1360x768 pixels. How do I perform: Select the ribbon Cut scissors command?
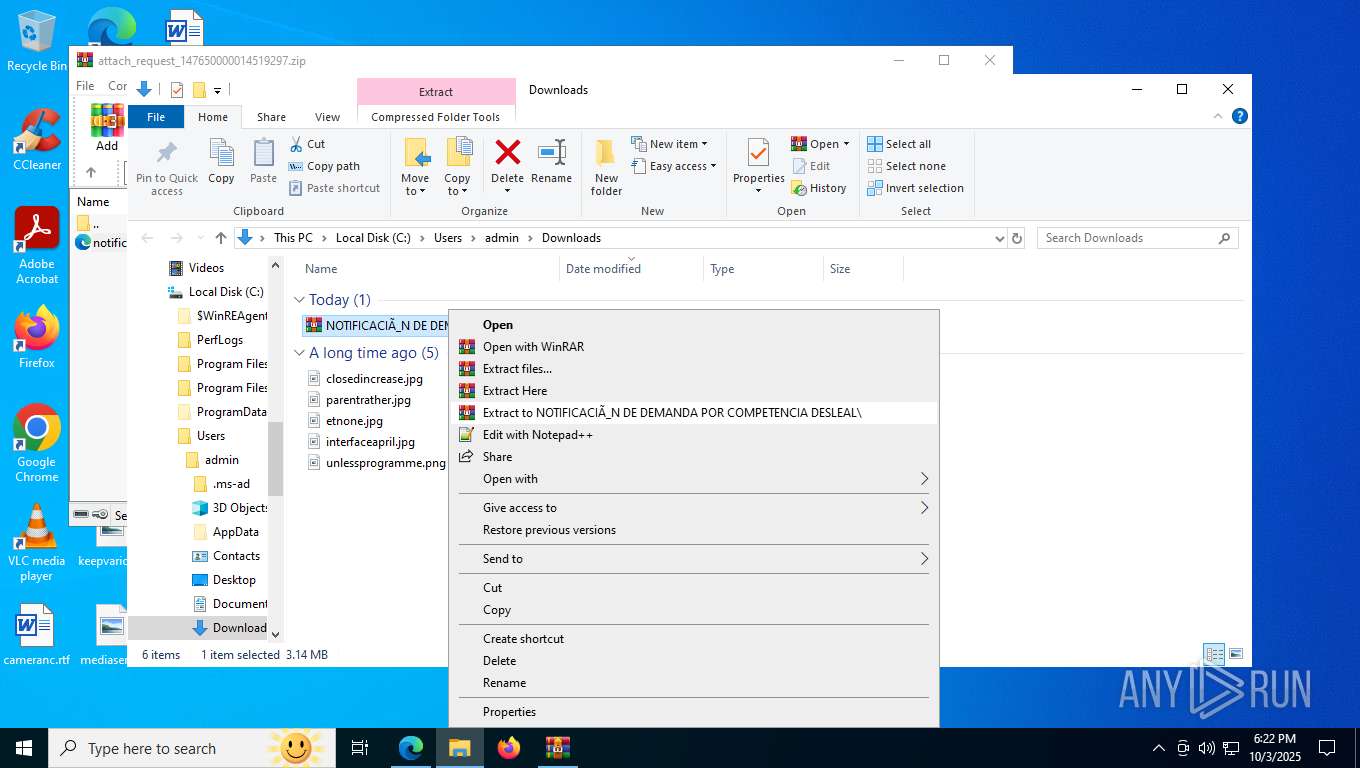click(307, 144)
